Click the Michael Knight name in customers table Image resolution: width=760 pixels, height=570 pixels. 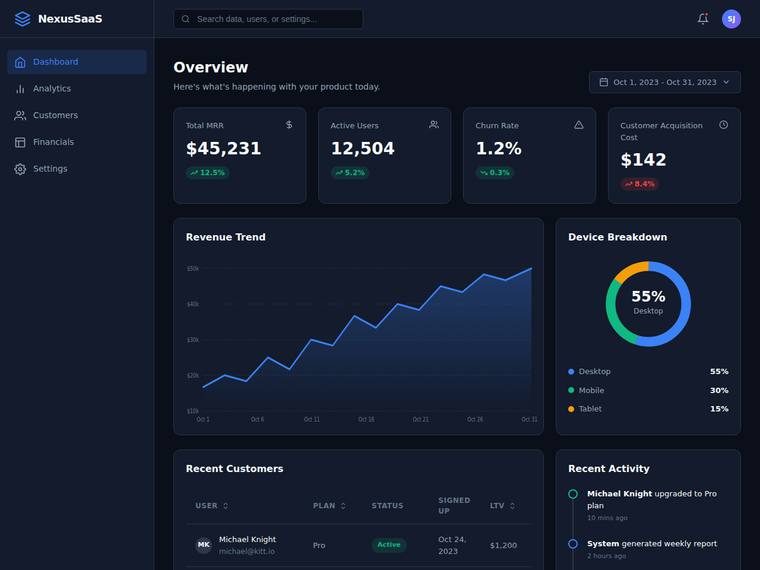(247, 539)
